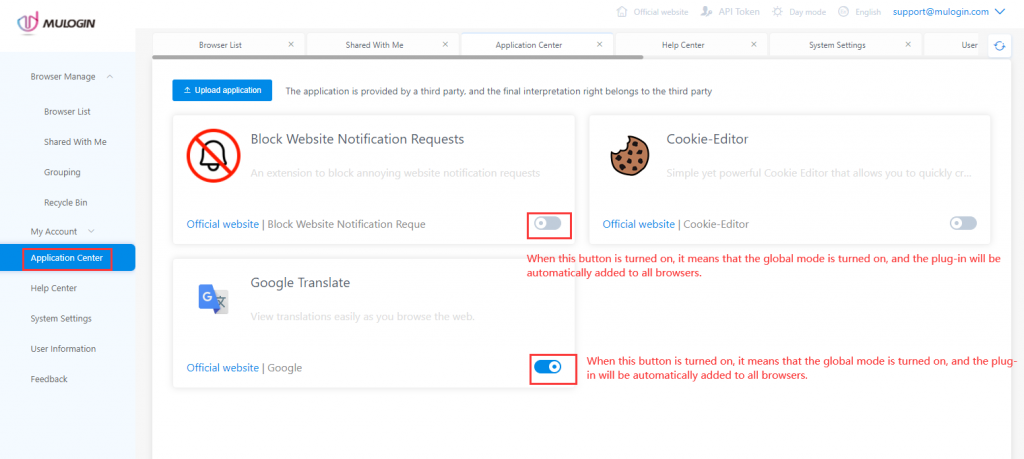Click the Block Website Notification Requests title
This screenshot has width=1024, height=459.
click(x=357, y=139)
